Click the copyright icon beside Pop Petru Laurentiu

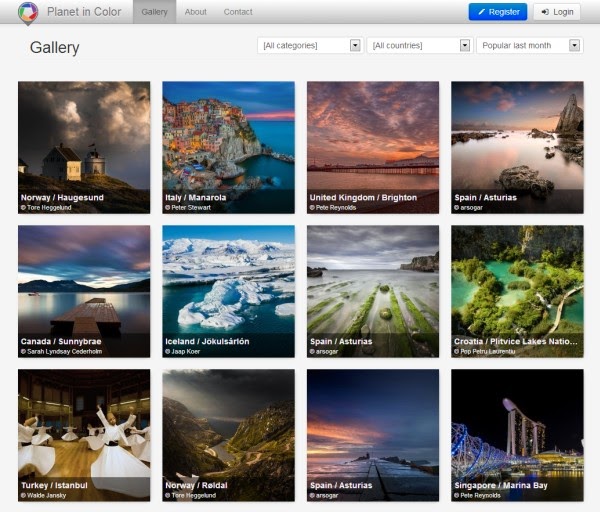pyautogui.click(x=457, y=351)
